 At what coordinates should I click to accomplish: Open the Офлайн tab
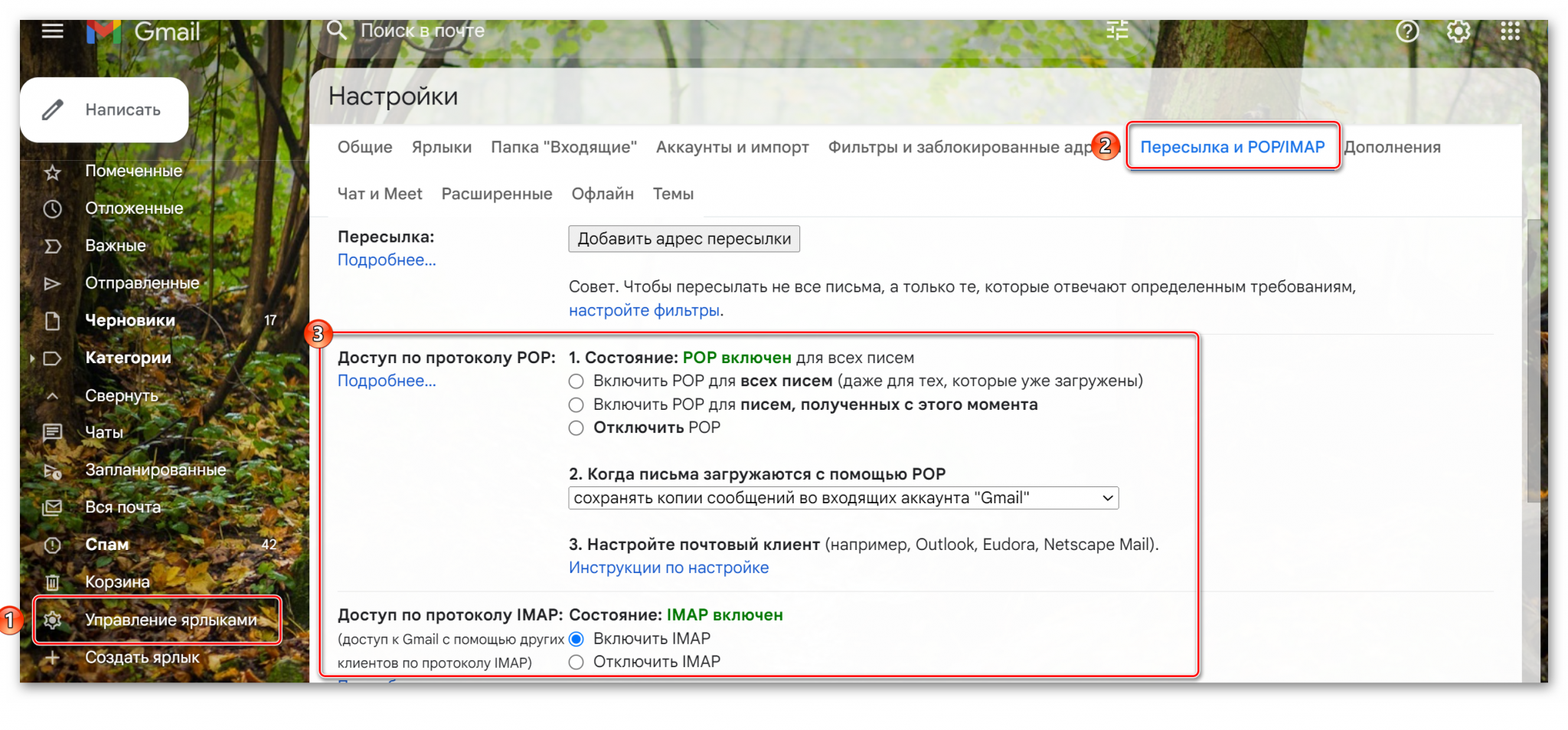click(x=603, y=194)
